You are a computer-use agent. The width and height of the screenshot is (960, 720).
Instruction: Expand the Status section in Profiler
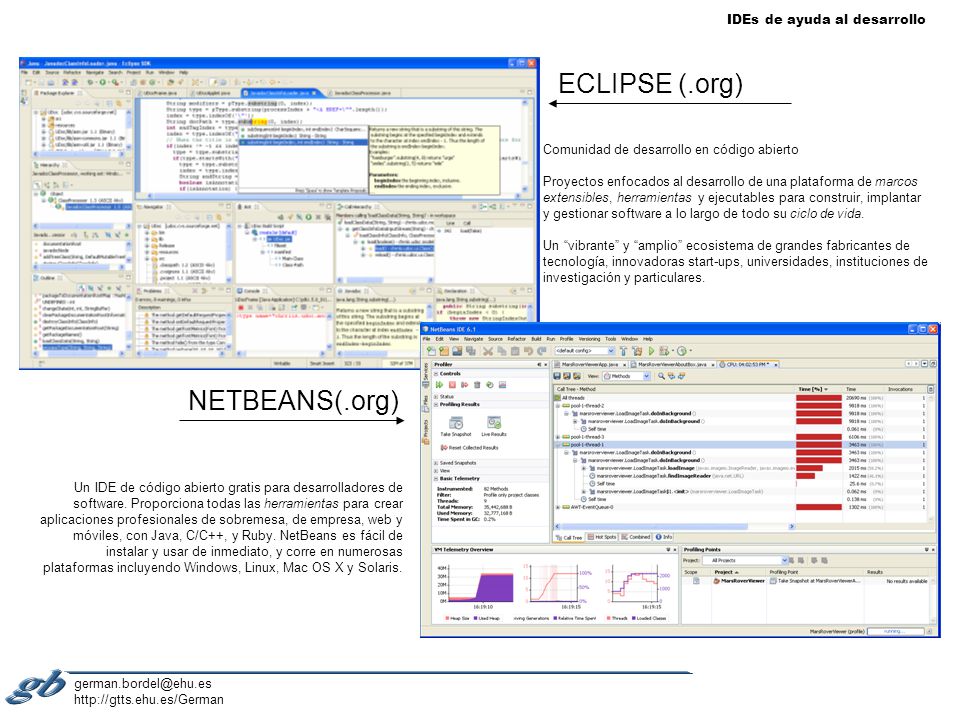[436, 397]
